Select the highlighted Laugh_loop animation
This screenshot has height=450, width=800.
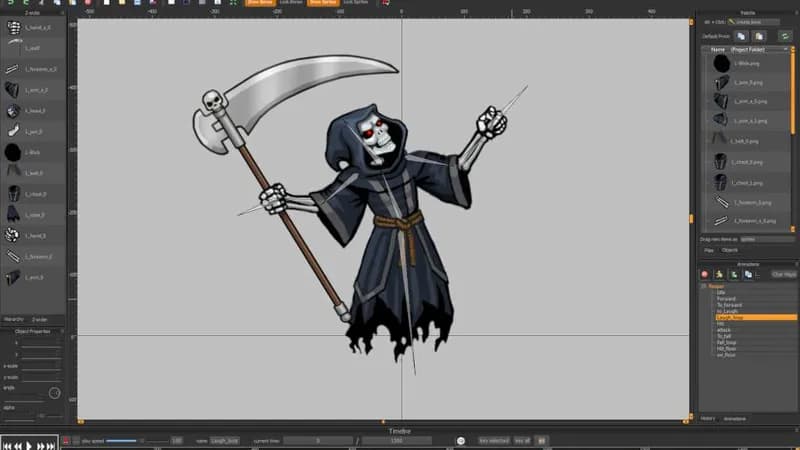point(756,317)
